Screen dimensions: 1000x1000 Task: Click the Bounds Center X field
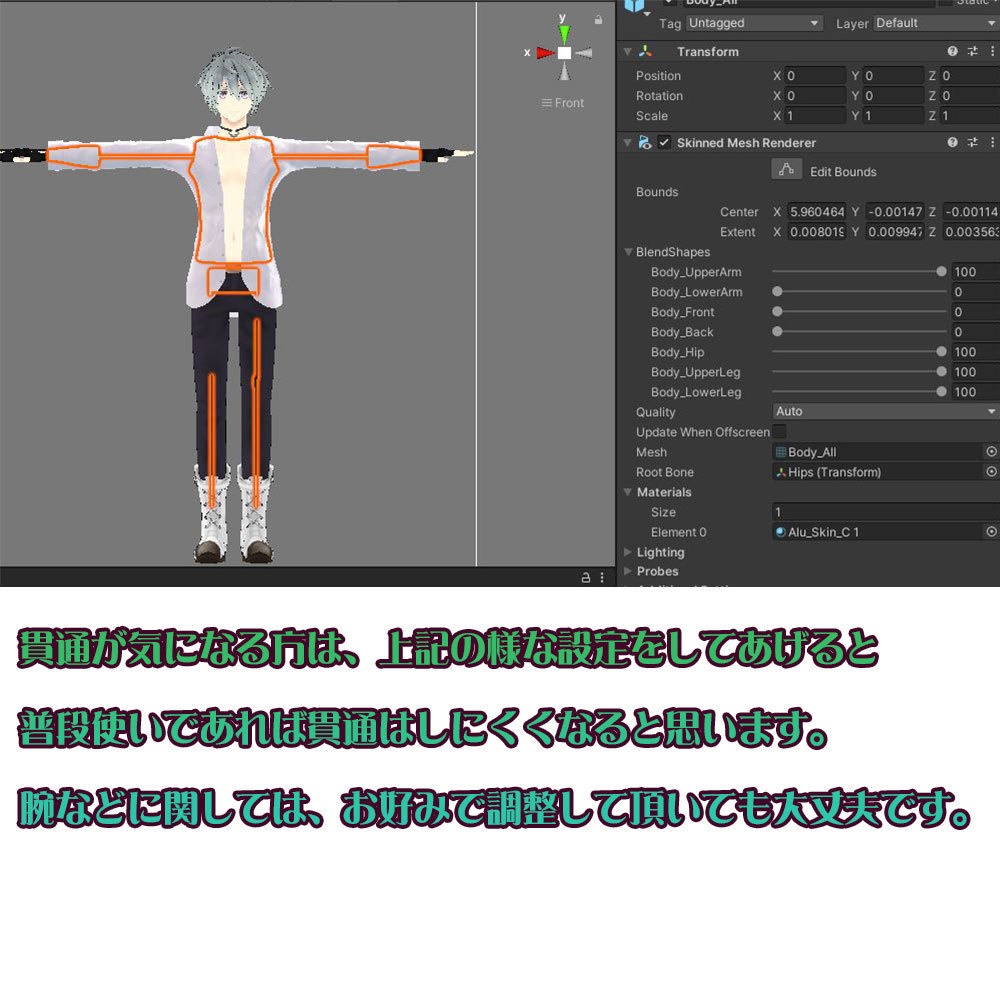[x=817, y=212]
